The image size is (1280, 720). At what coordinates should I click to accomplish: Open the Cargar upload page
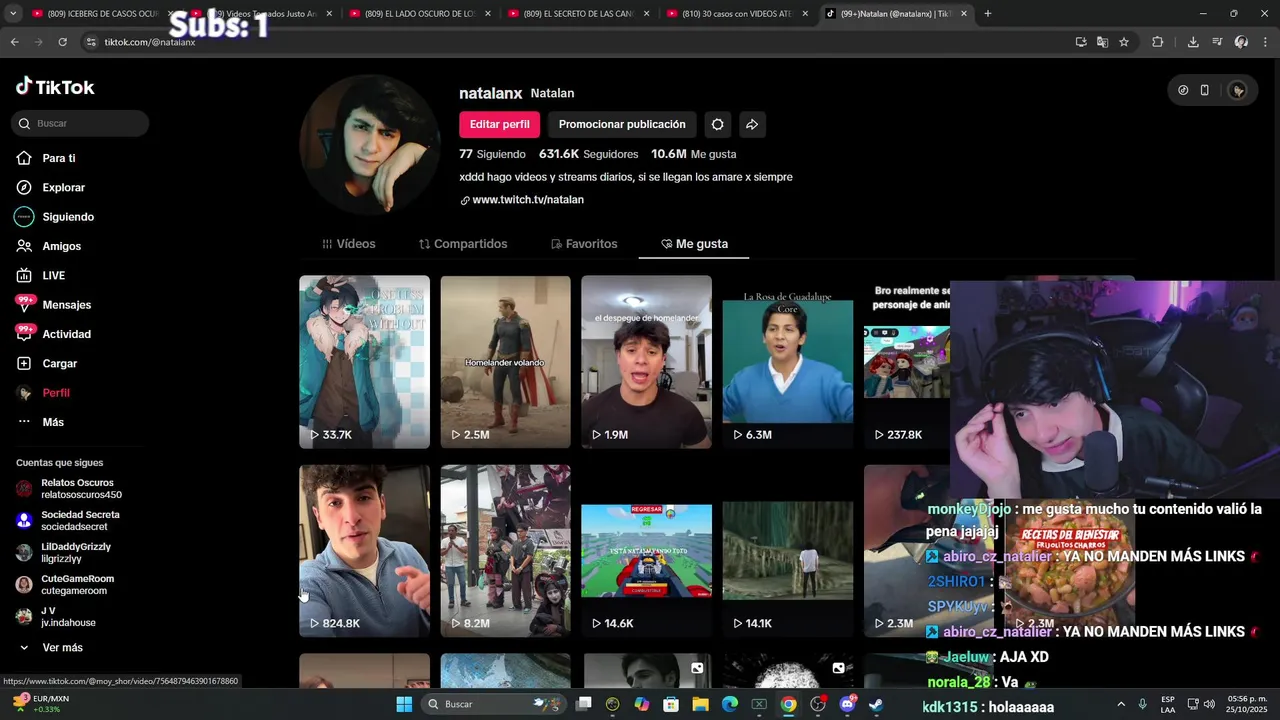pyautogui.click(x=59, y=364)
